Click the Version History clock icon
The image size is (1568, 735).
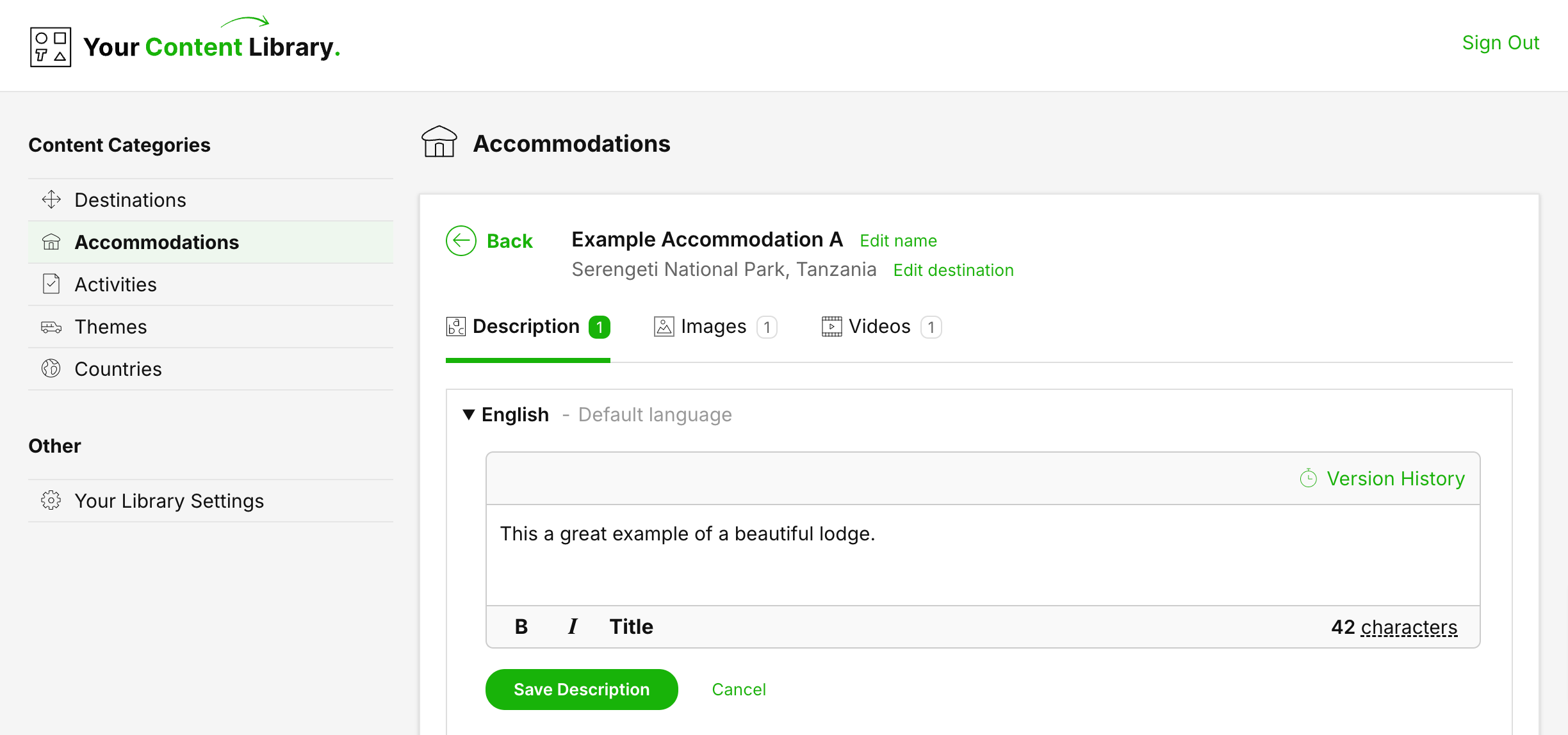pyautogui.click(x=1308, y=478)
